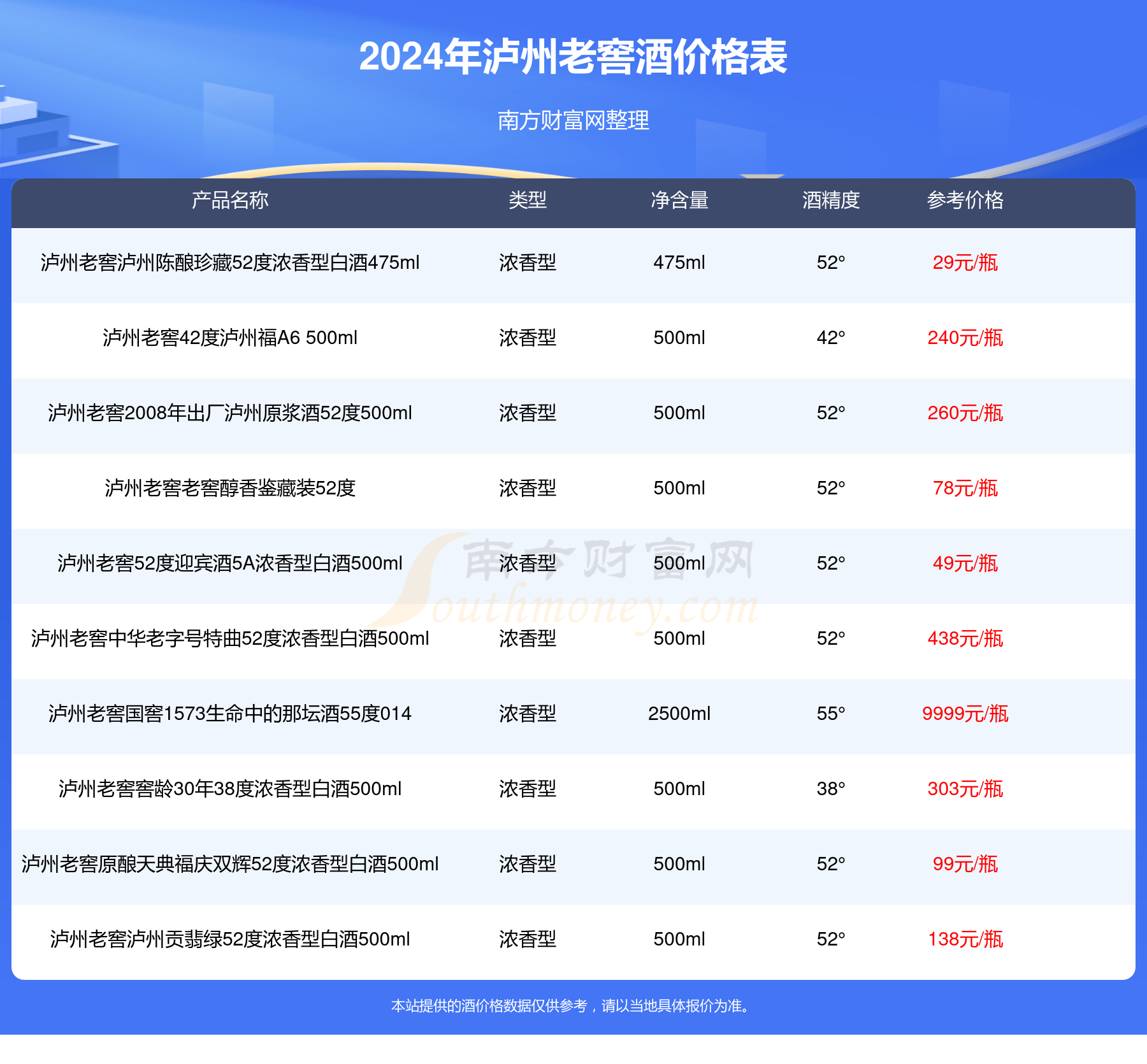Click the 类型 column header

click(x=528, y=201)
